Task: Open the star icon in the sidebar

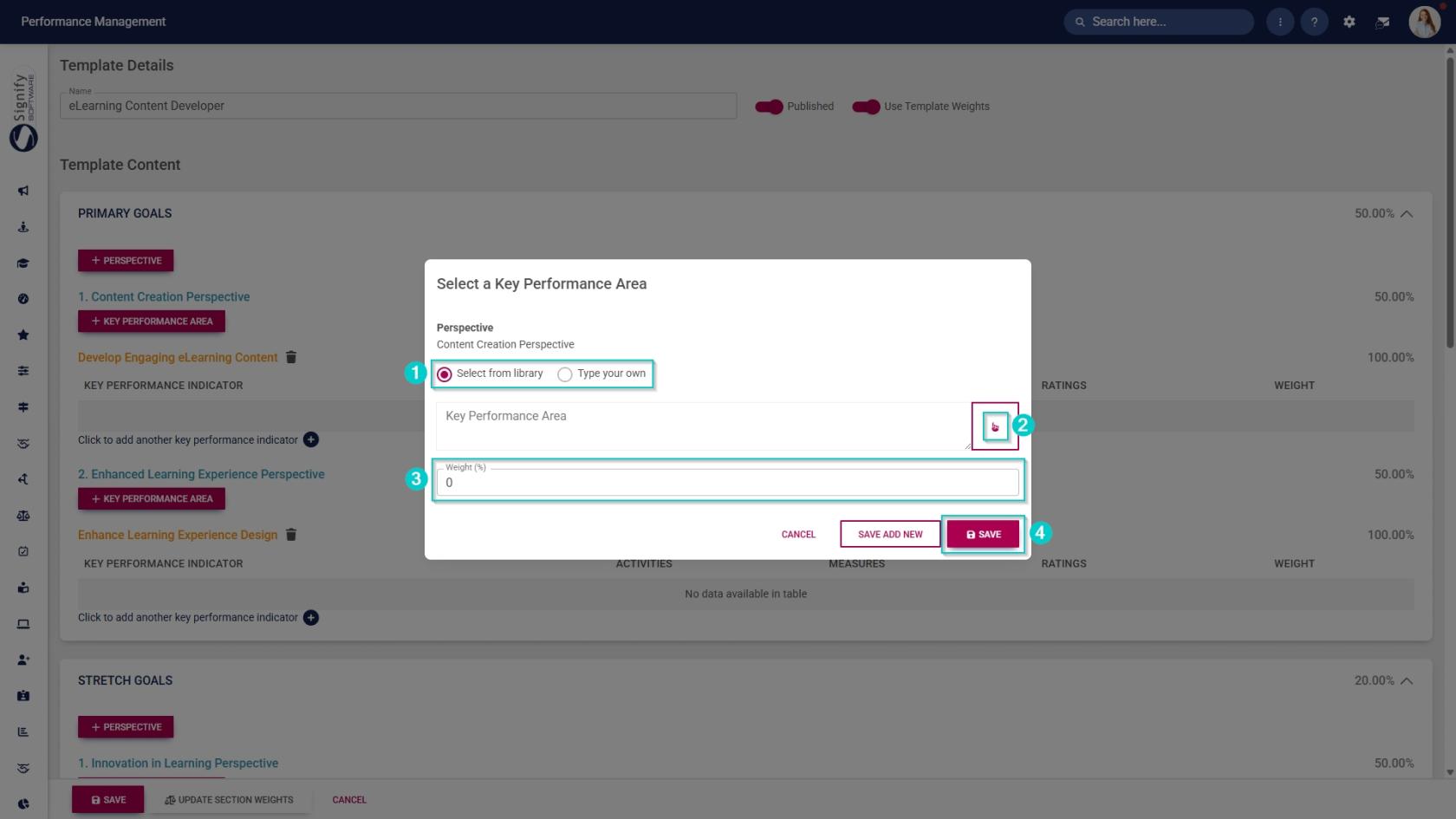Action: click(23, 335)
